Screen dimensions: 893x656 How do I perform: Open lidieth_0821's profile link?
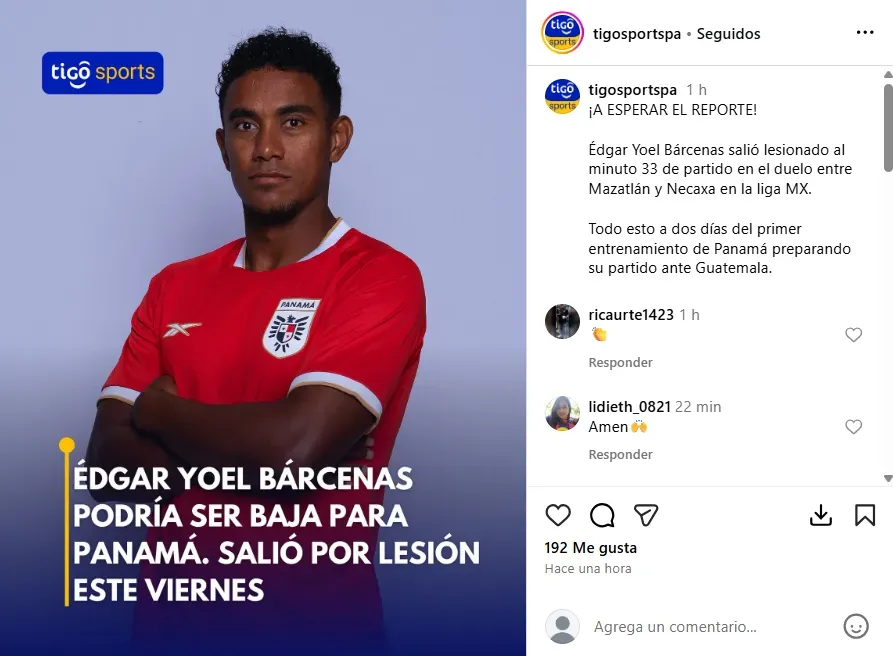(629, 407)
